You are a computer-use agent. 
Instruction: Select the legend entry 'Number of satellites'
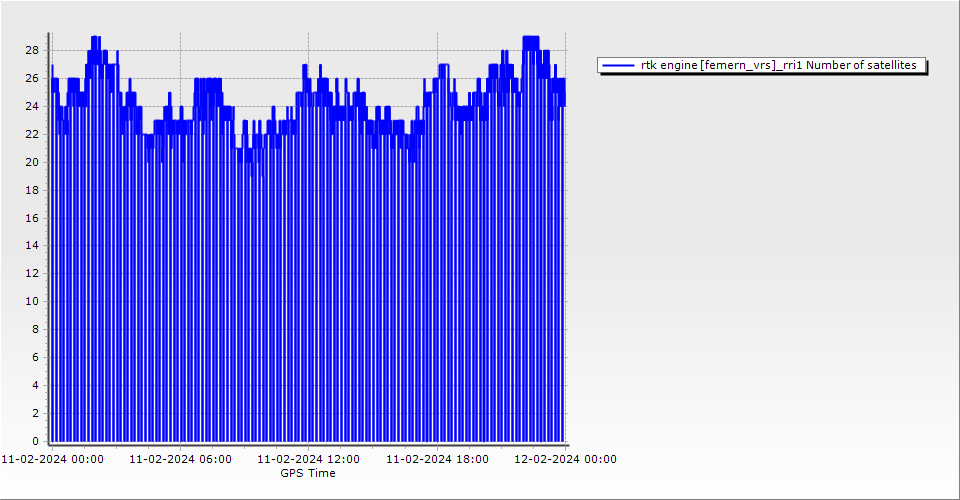point(778,65)
